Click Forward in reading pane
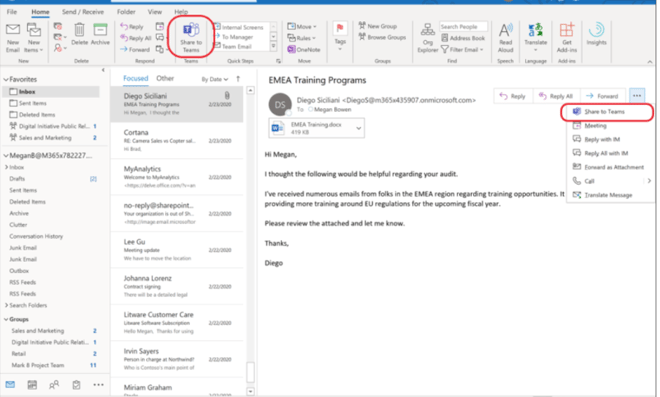The width and height of the screenshot is (660, 397). click(602, 96)
